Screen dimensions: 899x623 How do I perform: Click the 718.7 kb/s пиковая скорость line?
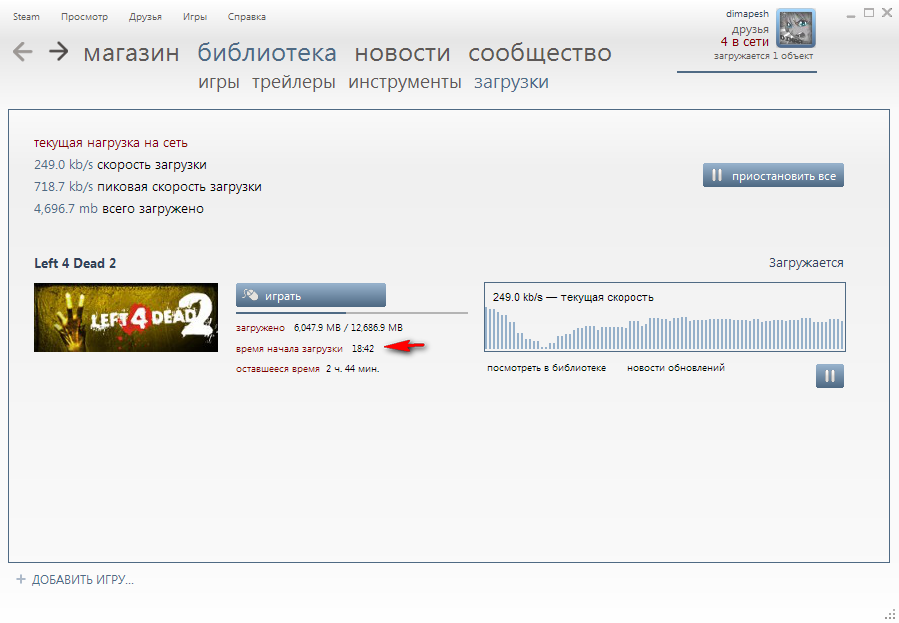click(148, 187)
